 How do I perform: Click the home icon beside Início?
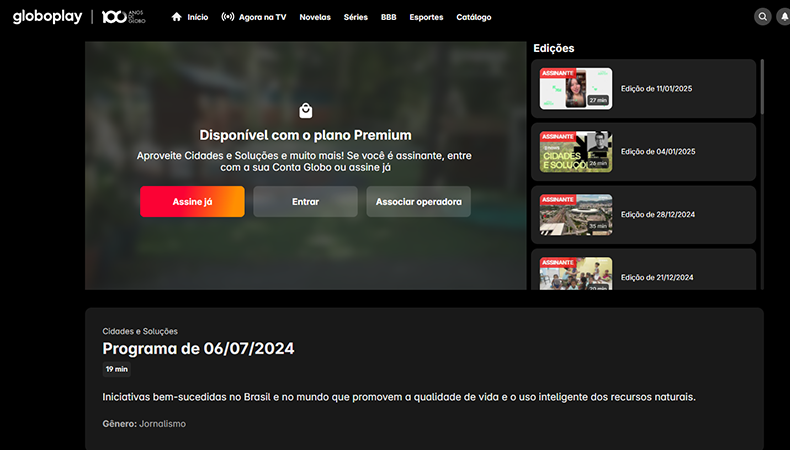coord(176,17)
